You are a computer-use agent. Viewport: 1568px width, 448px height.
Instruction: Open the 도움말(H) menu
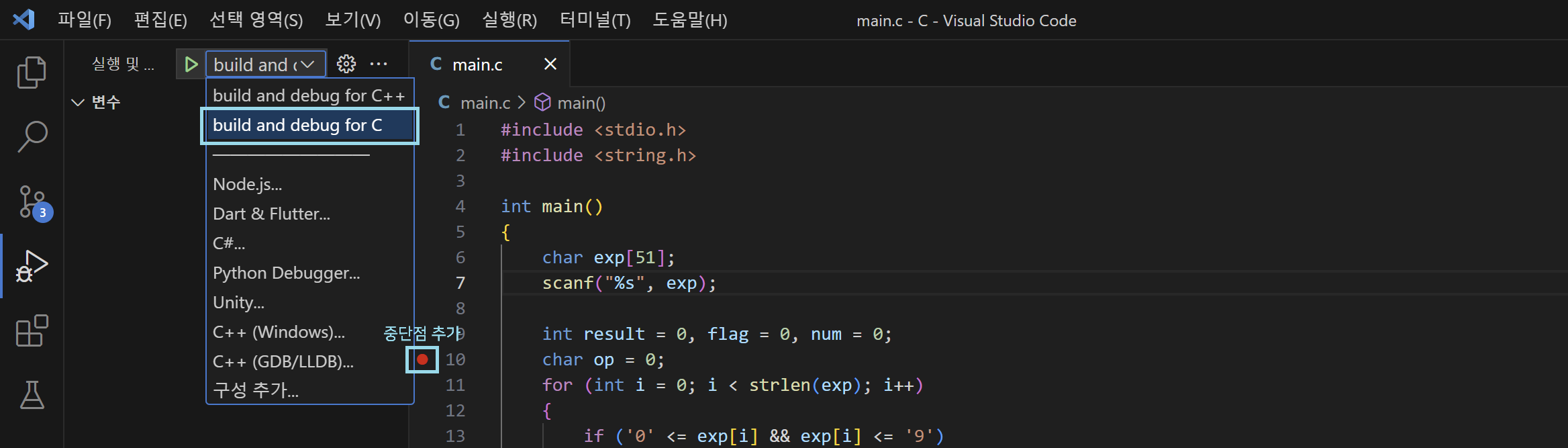690,20
